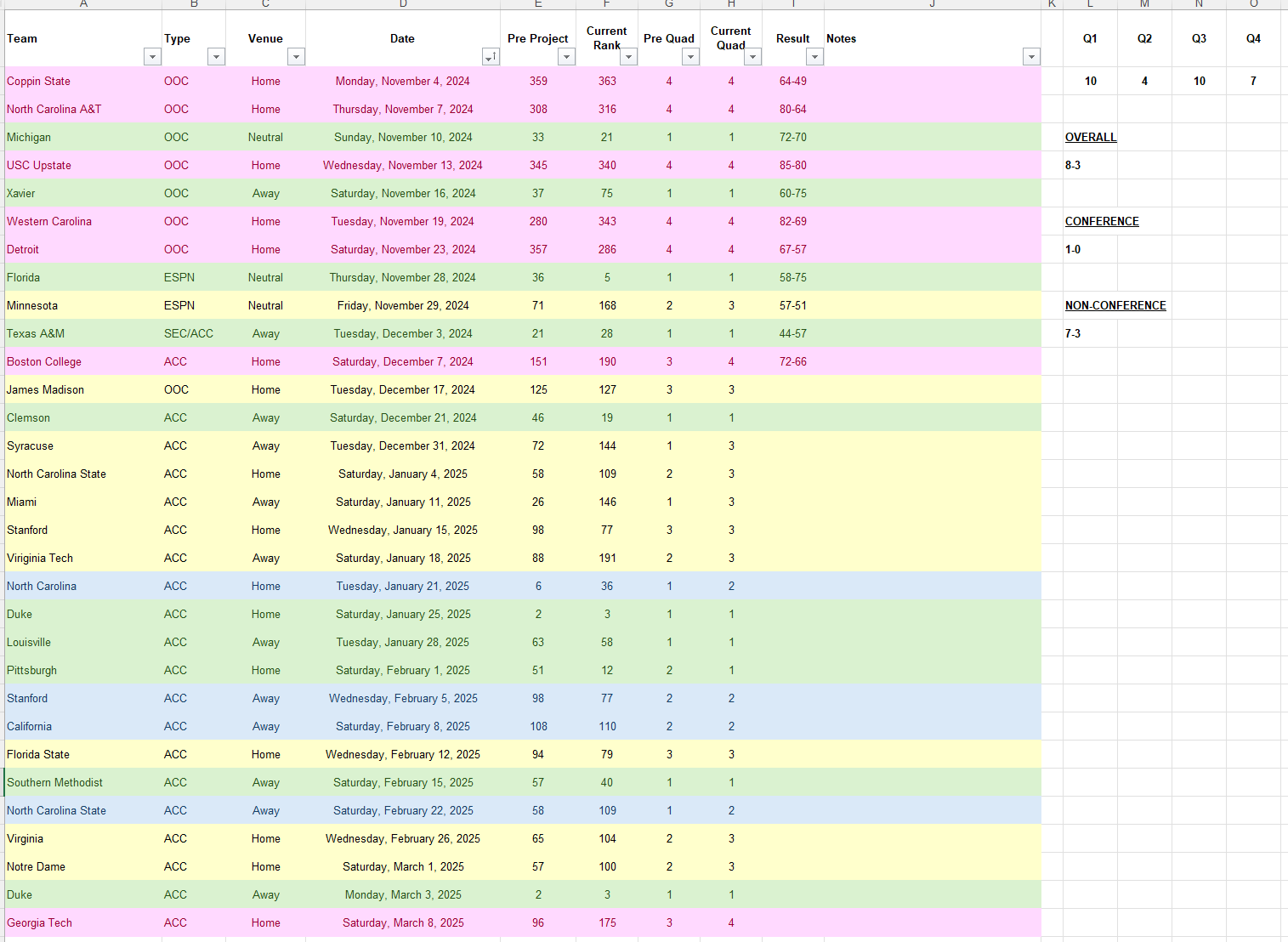
Task: Click the Date column sort filter button
Action: (491, 57)
